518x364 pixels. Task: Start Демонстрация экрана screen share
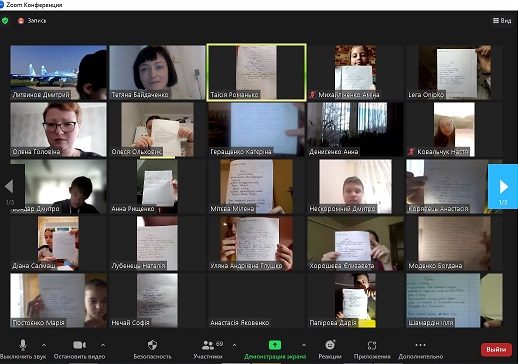pyautogui.click(x=275, y=349)
